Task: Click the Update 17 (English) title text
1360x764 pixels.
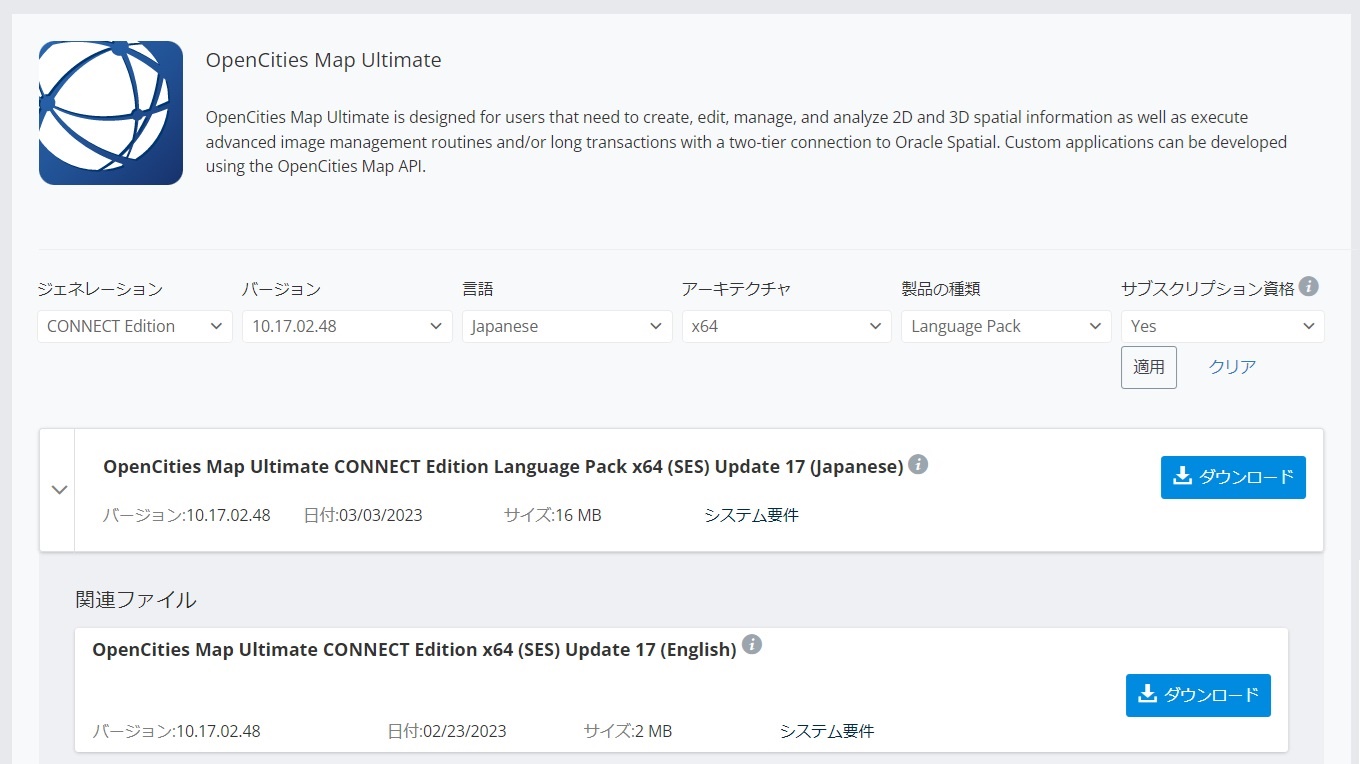Action: coord(414,650)
